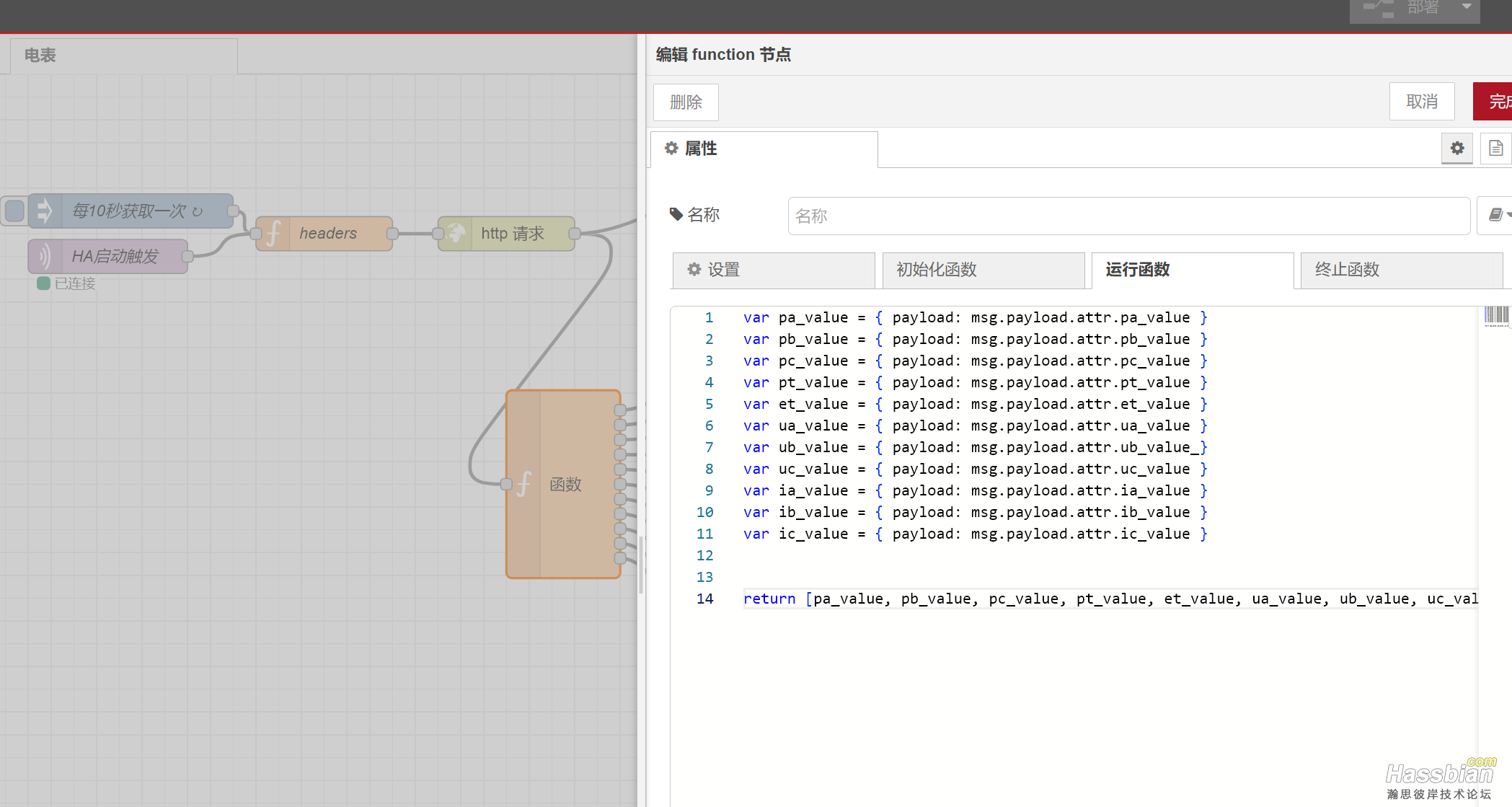This screenshot has width=1512, height=807.
Task: Click the output port of headers node
Action: [392, 233]
